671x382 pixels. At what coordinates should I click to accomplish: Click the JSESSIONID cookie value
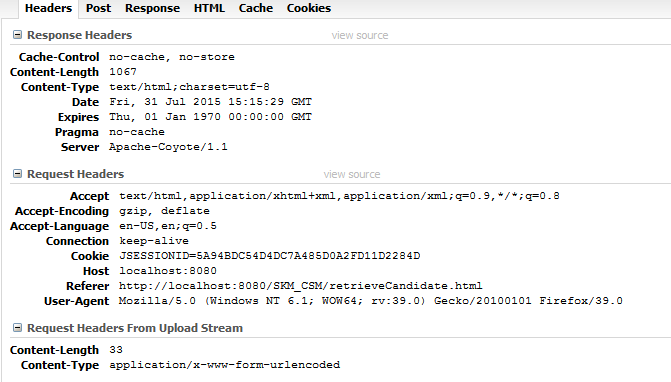point(270,256)
